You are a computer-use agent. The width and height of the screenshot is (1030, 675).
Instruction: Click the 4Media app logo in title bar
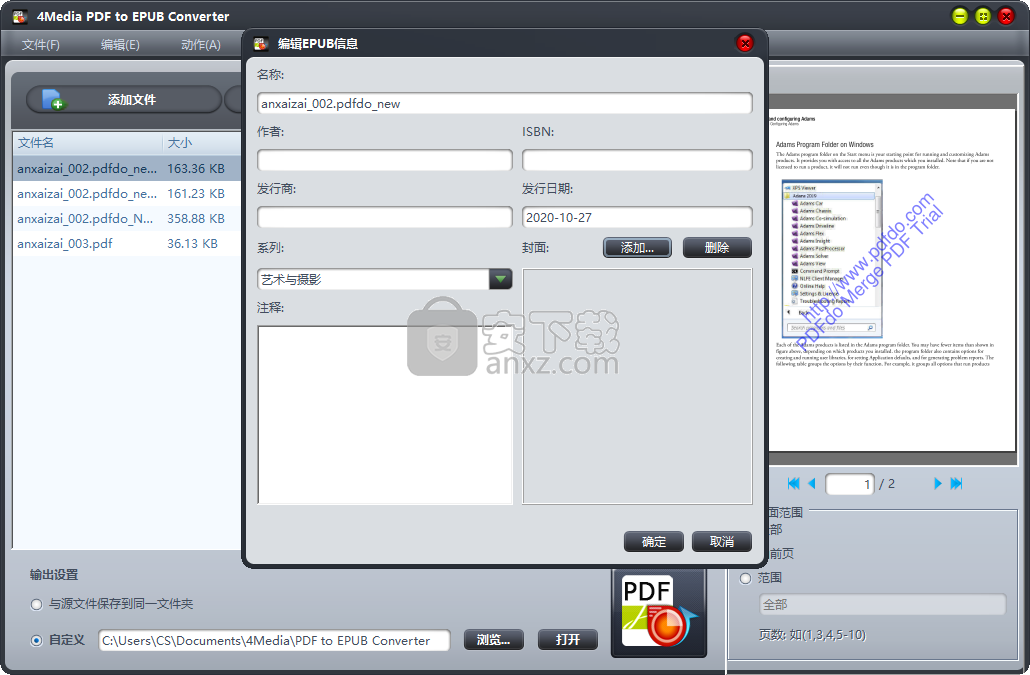pos(20,16)
